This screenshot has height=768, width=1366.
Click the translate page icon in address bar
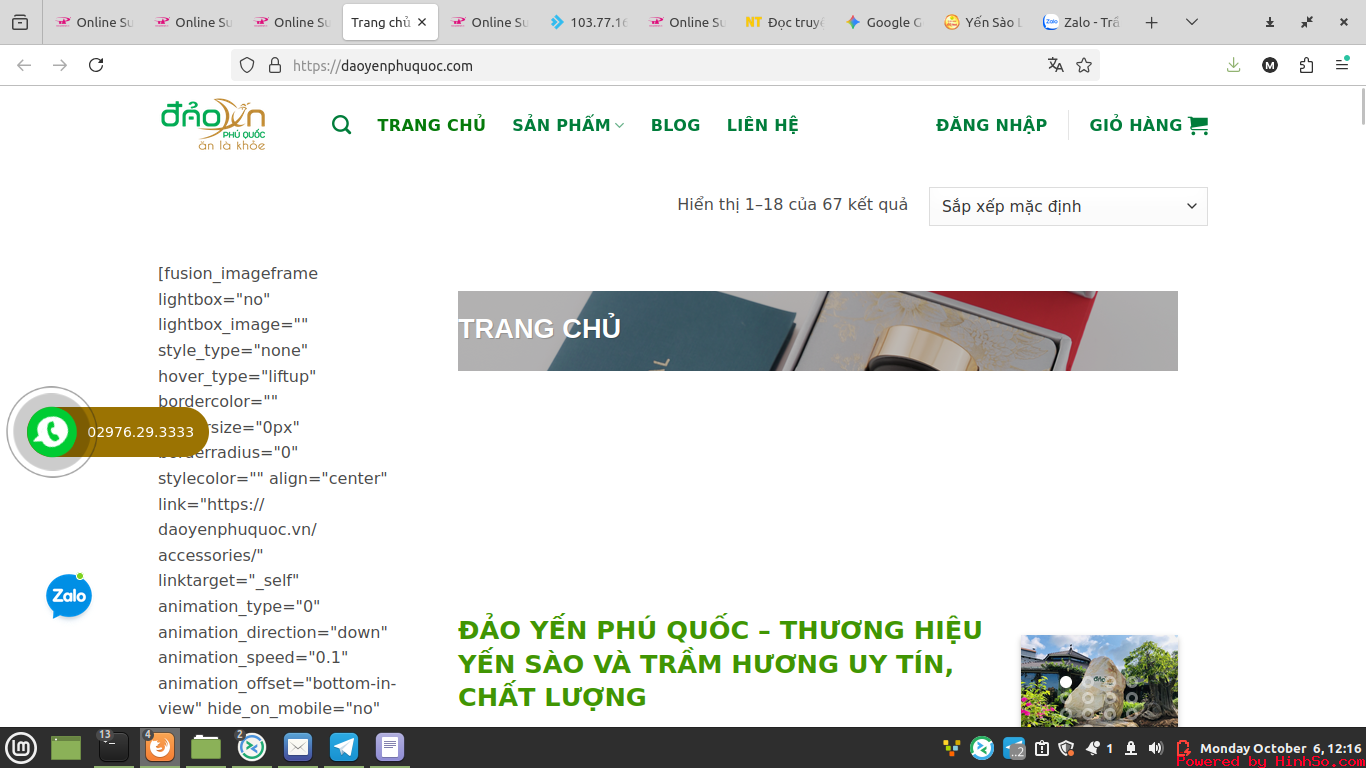tap(1055, 65)
